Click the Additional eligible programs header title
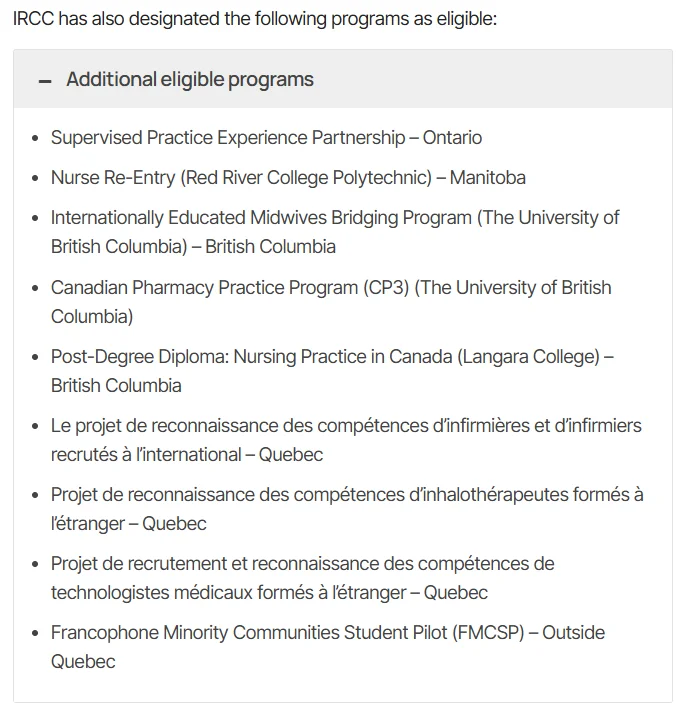The height and width of the screenshot is (712, 685). [x=190, y=80]
